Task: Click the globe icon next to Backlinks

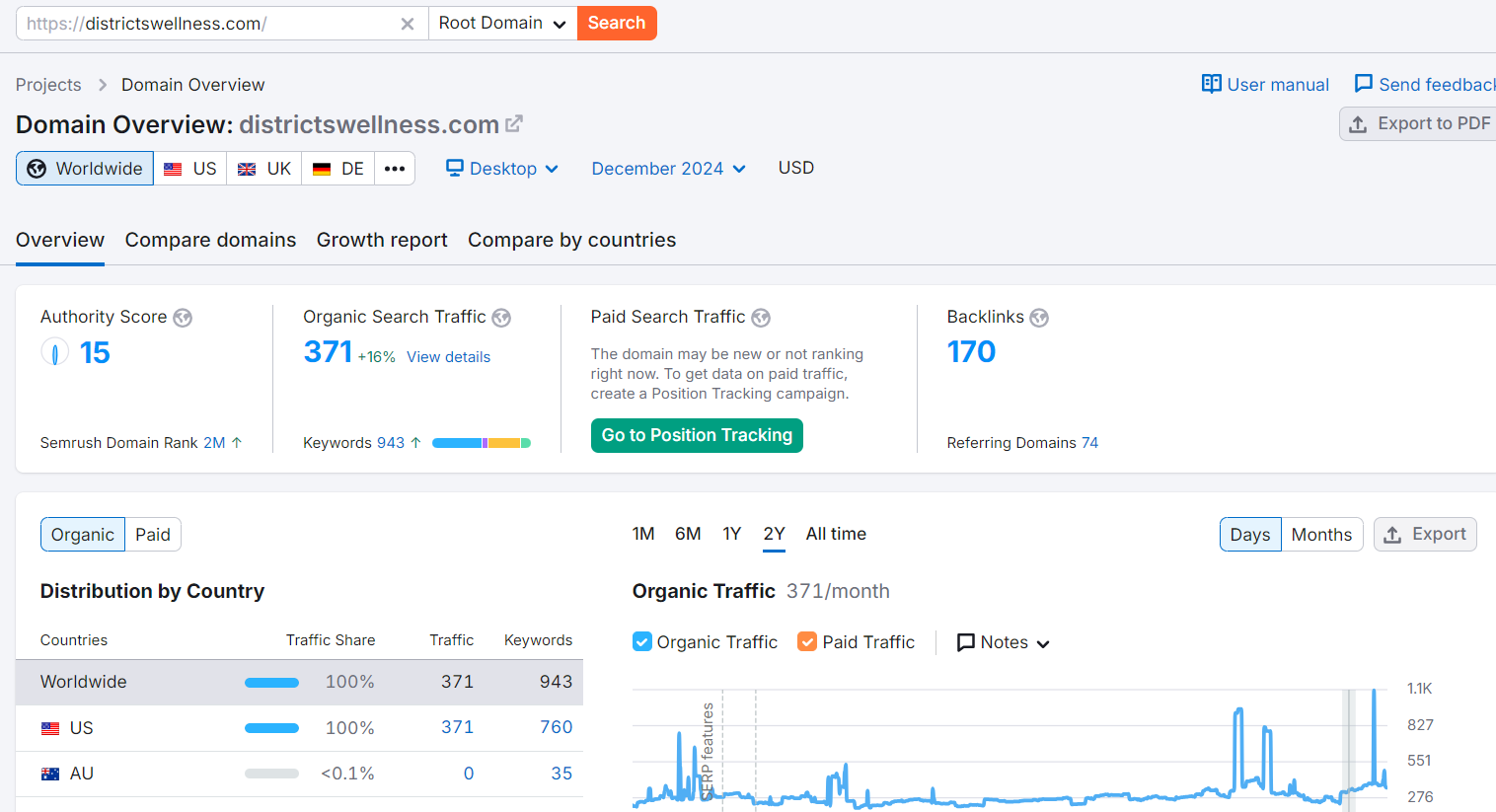Action: point(1039,318)
